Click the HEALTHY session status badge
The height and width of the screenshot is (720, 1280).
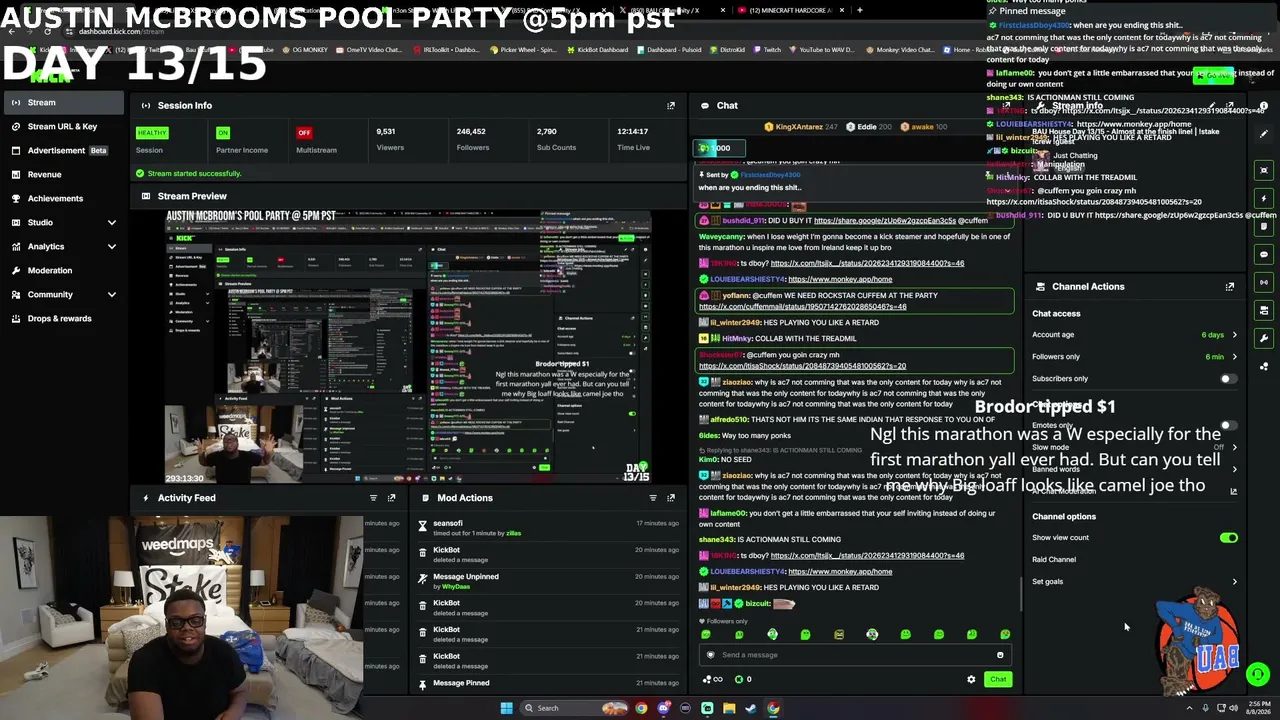pos(152,132)
